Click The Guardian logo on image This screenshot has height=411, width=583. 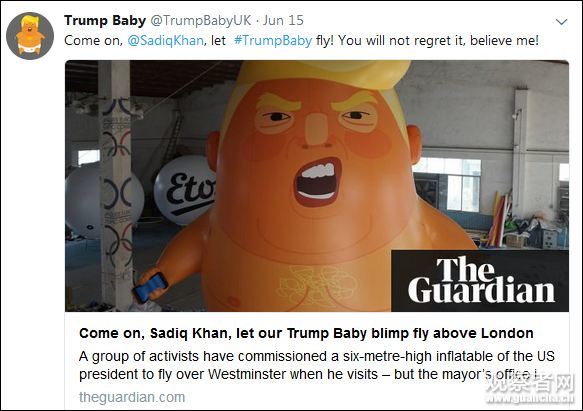click(480, 281)
